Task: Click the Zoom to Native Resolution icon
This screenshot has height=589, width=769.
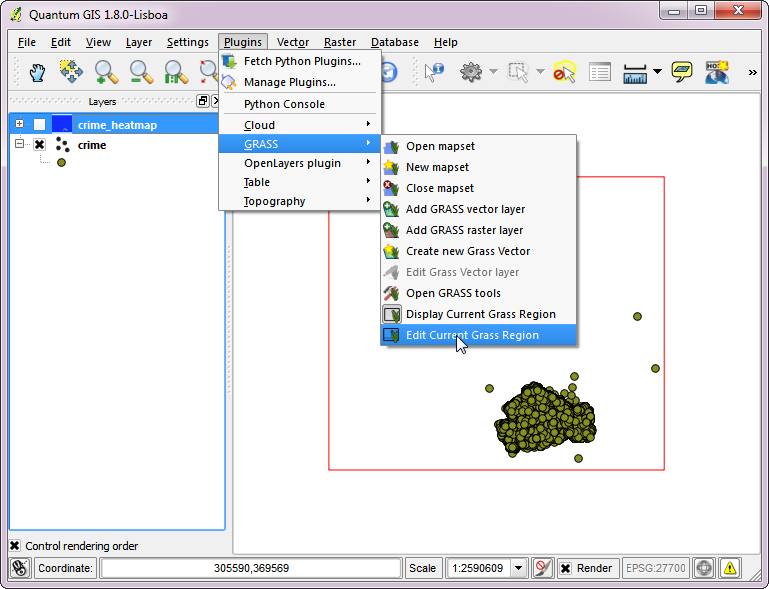Action: (x=176, y=72)
